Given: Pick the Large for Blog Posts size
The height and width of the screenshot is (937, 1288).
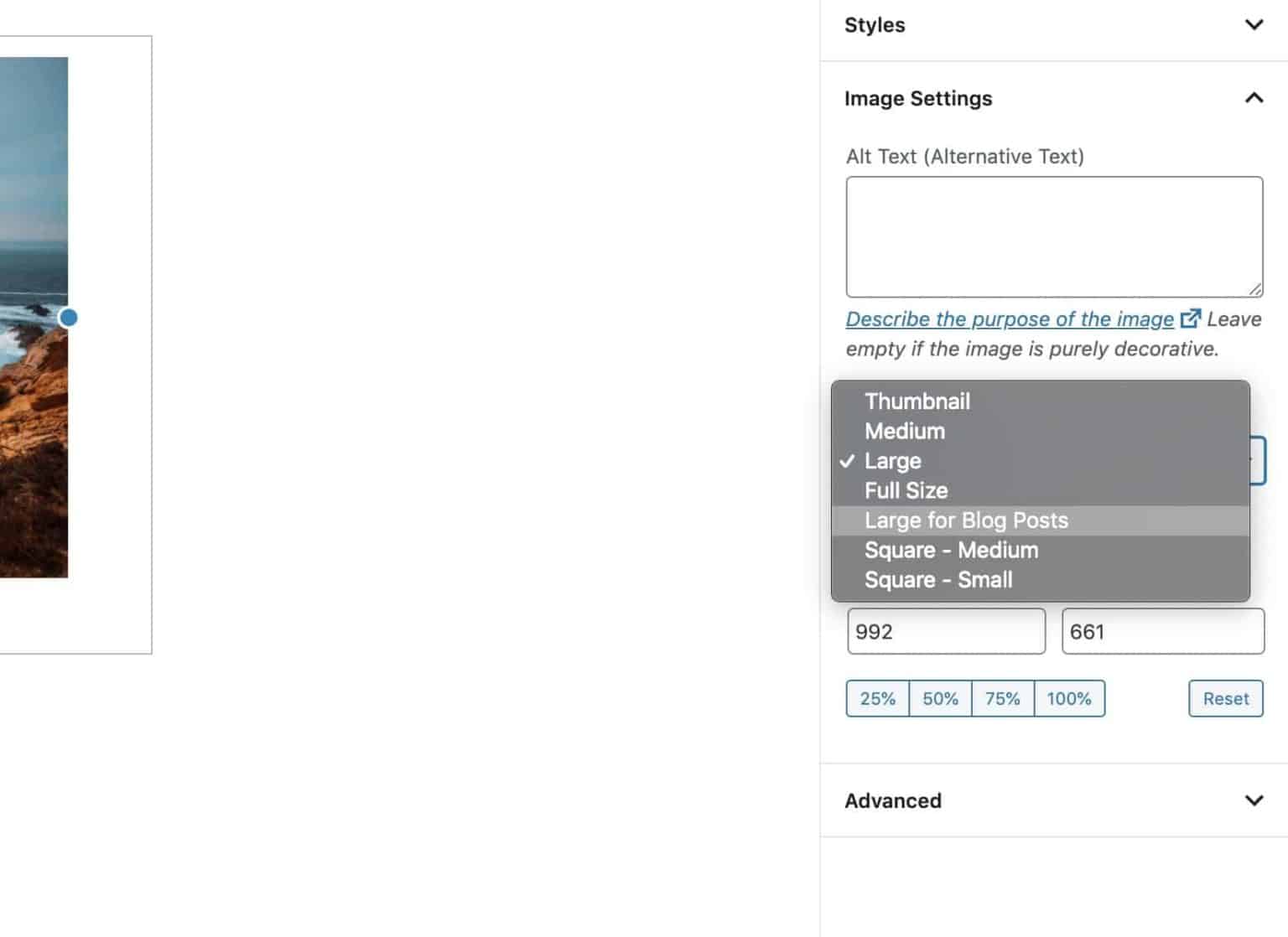Looking at the screenshot, I should click(x=966, y=520).
